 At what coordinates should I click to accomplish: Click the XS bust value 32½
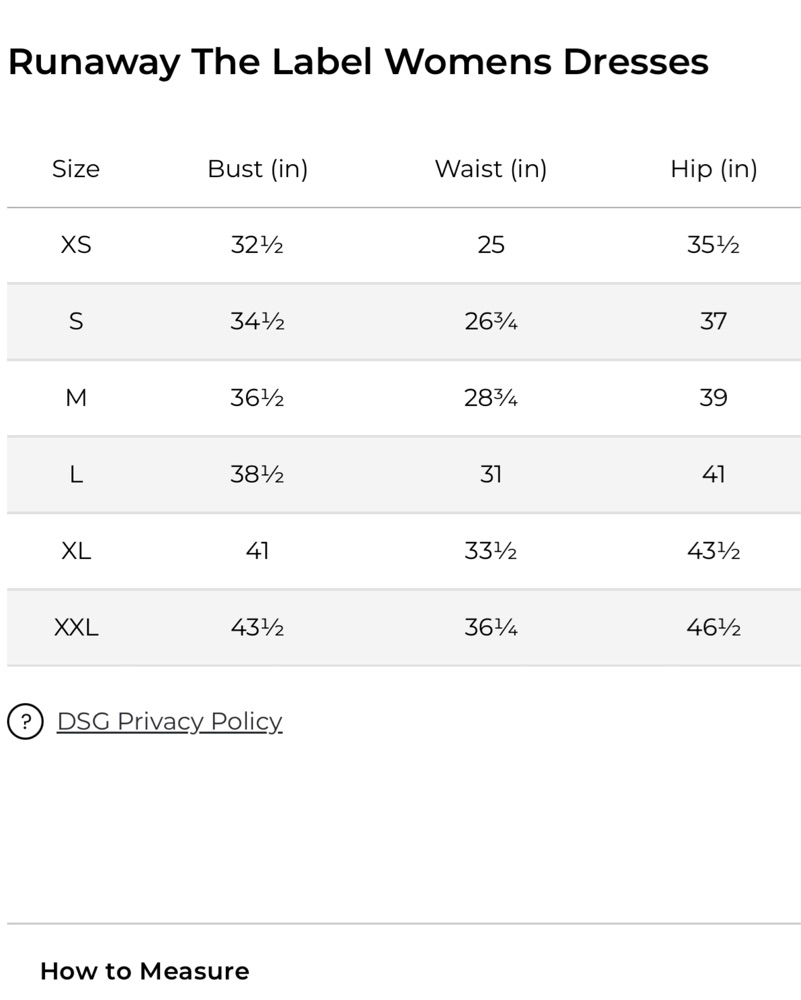tap(257, 245)
